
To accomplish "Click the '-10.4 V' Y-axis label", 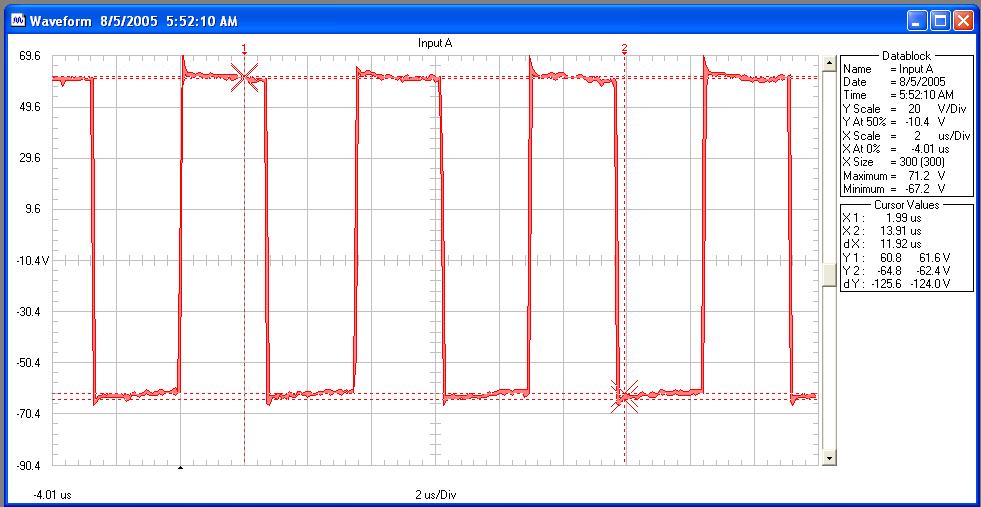I will point(32,260).
